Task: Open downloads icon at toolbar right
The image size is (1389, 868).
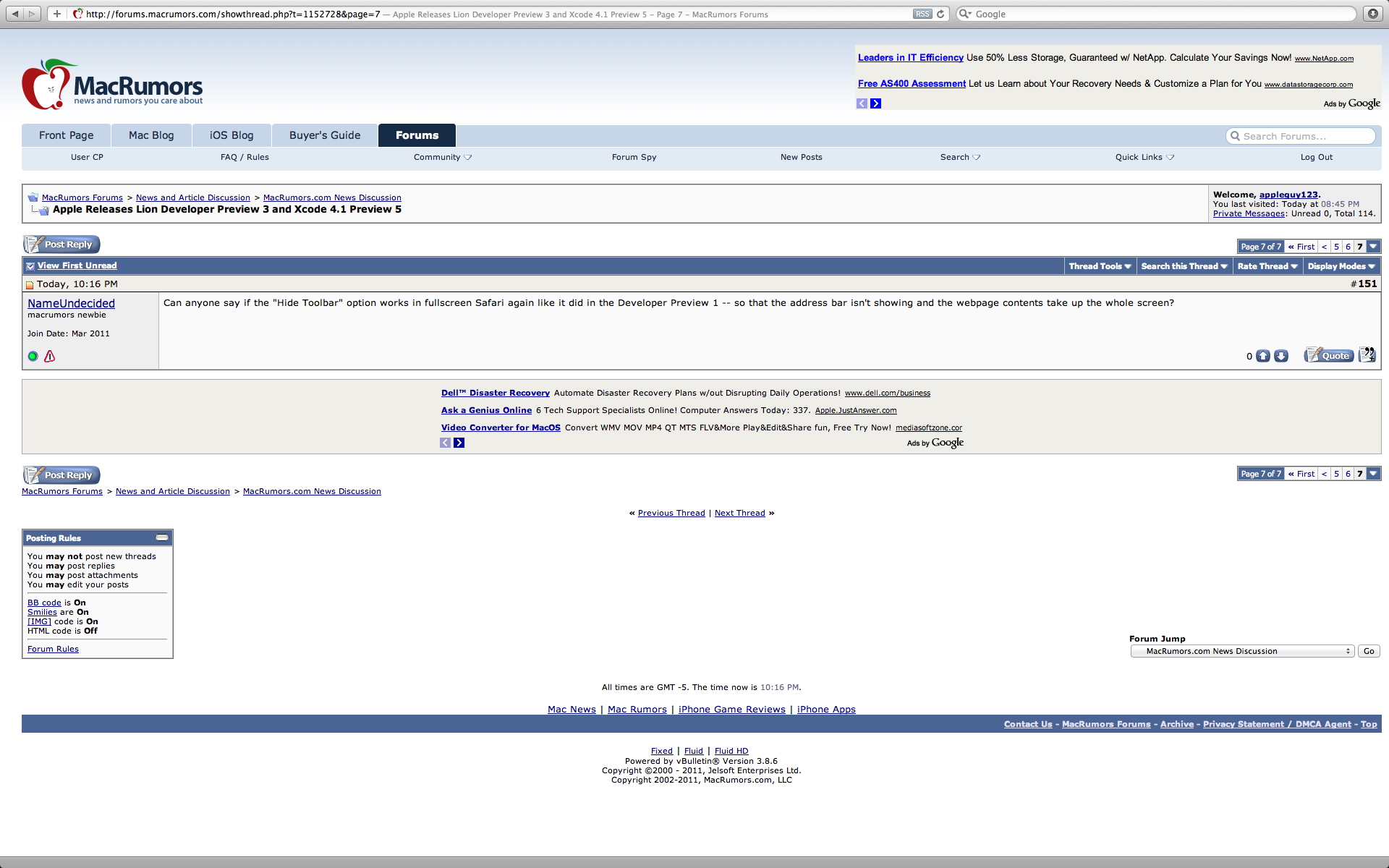Action: click(1372, 14)
